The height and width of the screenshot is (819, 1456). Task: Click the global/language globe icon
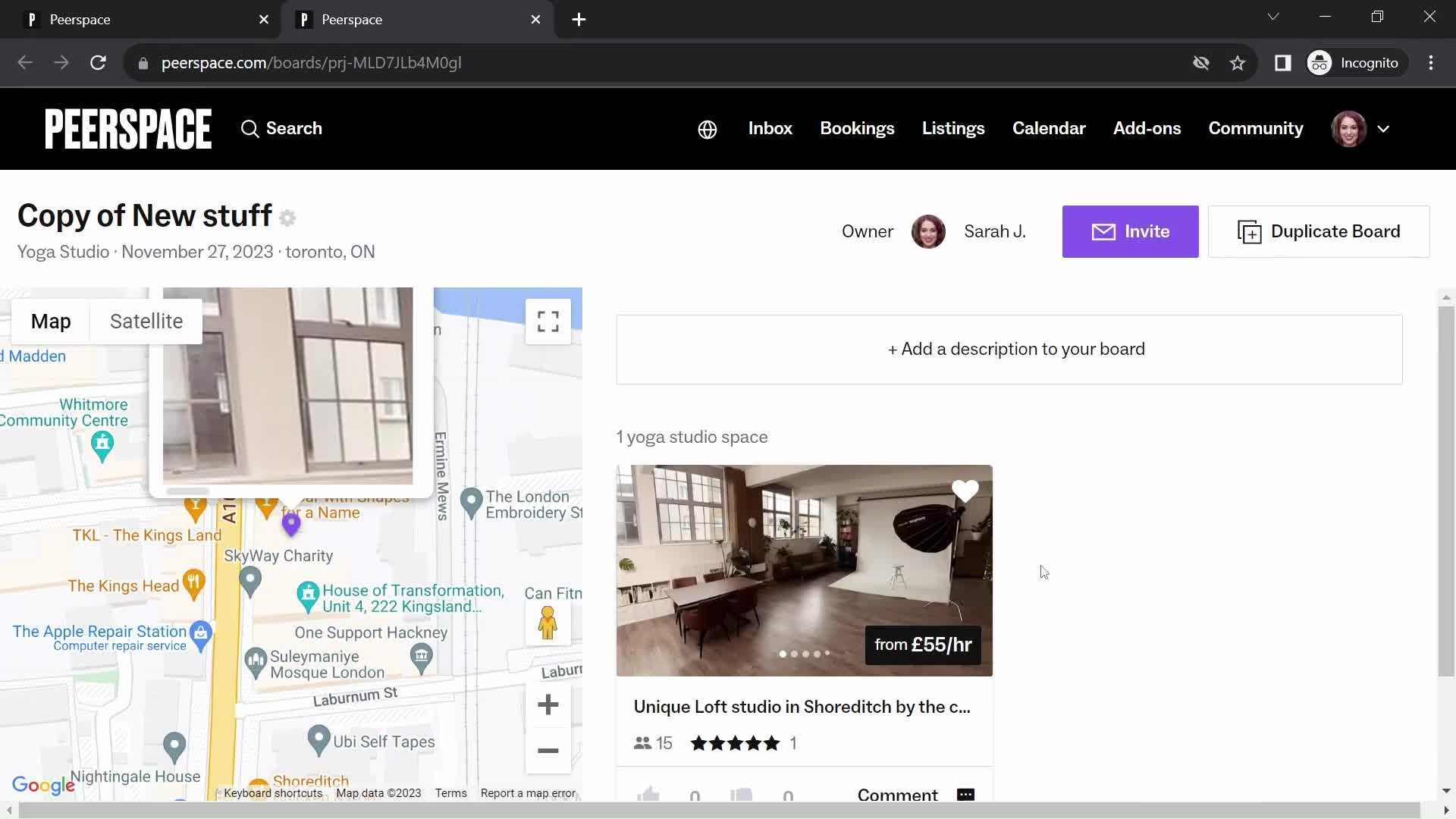(708, 128)
